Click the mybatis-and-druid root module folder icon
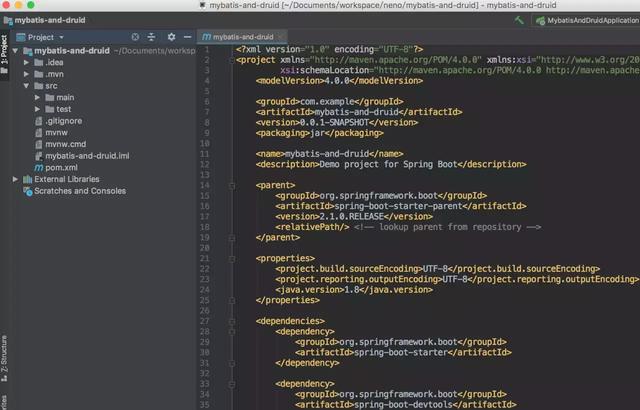The height and width of the screenshot is (410, 640). 28,51
